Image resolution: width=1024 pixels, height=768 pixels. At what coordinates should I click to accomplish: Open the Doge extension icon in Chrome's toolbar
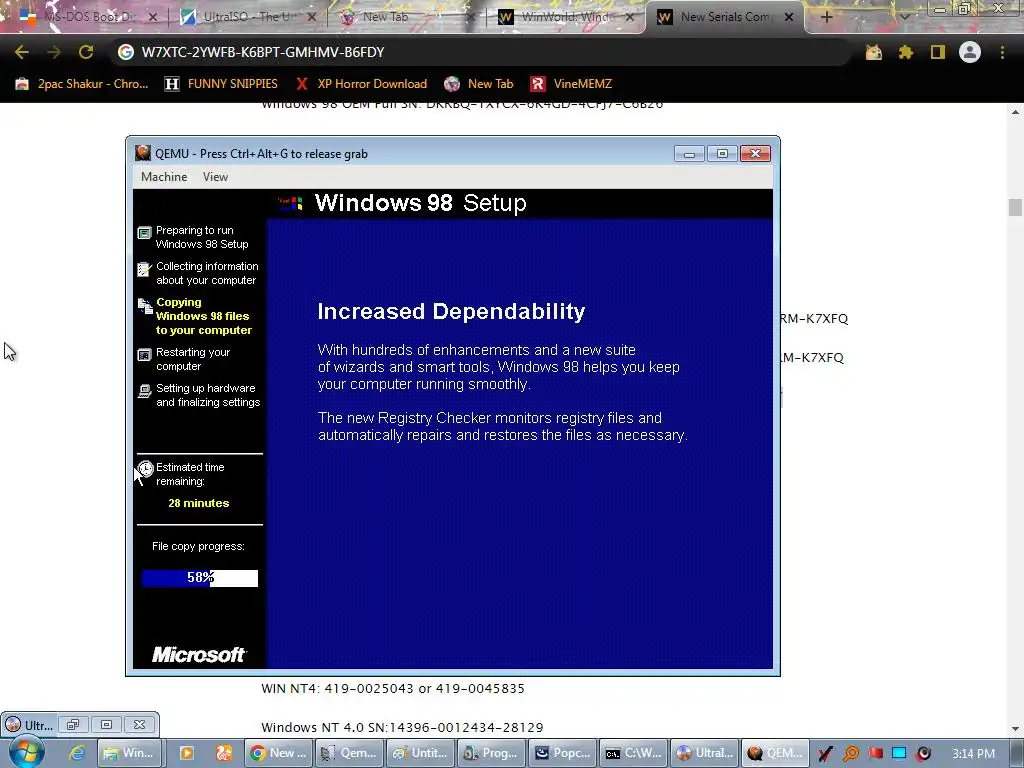point(874,52)
